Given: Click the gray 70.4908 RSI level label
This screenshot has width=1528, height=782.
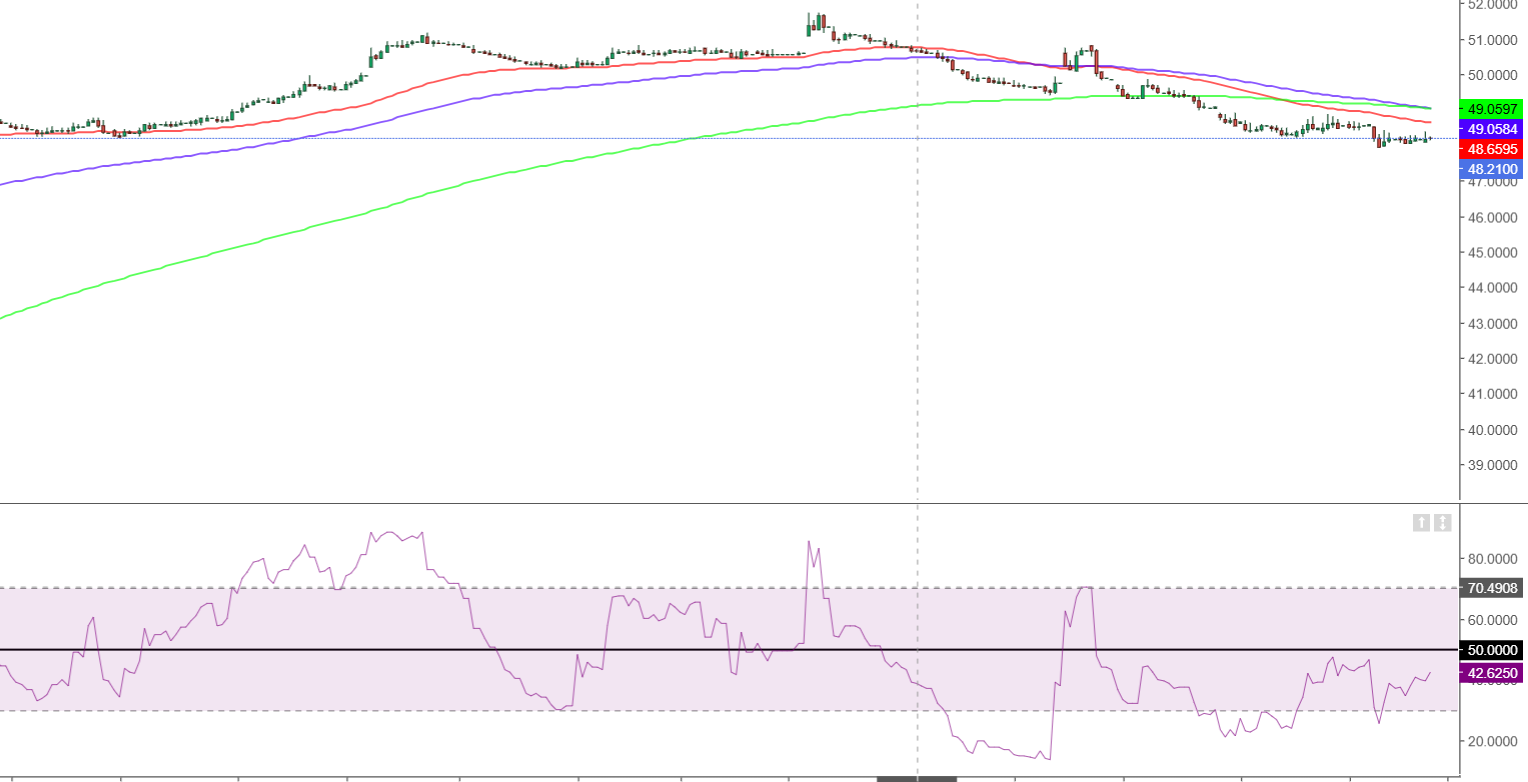Looking at the screenshot, I should [x=1490, y=588].
